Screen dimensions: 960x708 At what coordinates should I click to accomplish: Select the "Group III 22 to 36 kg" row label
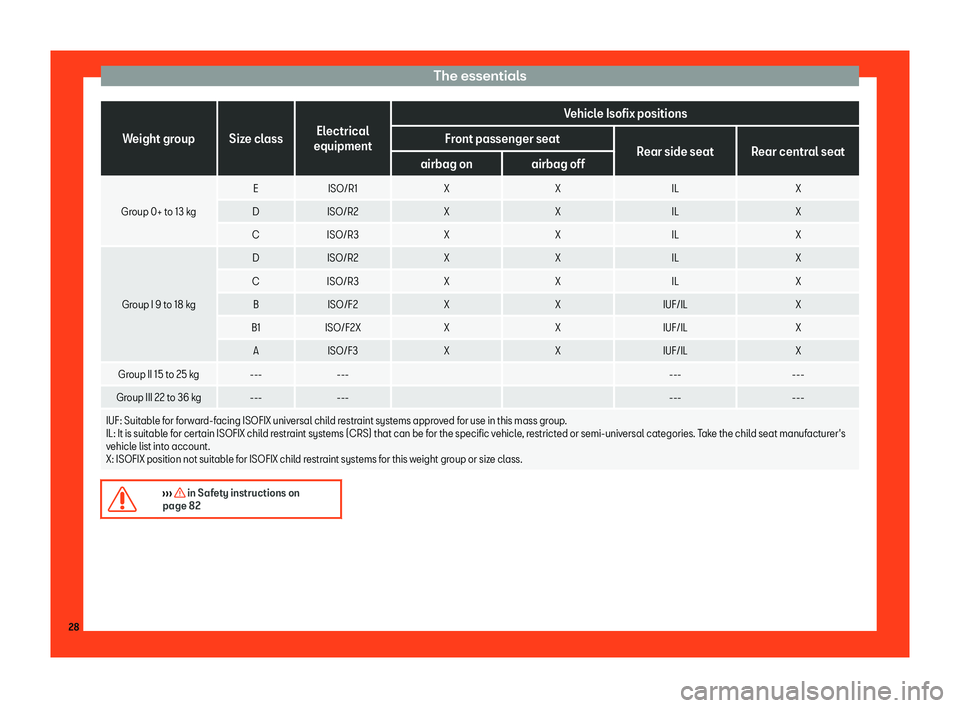[158, 397]
